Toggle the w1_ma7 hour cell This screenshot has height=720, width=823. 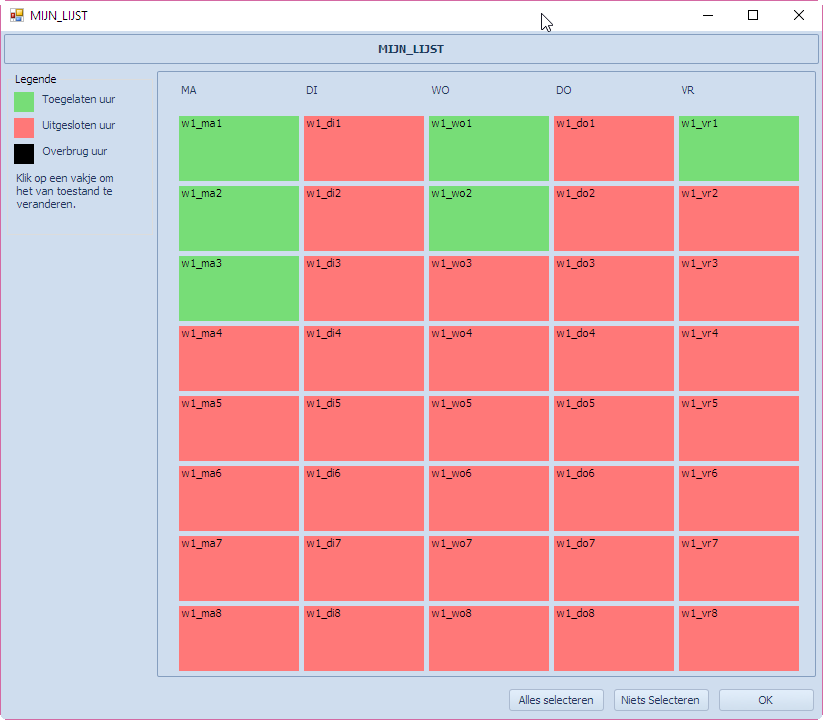pyautogui.click(x=239, y=568)
